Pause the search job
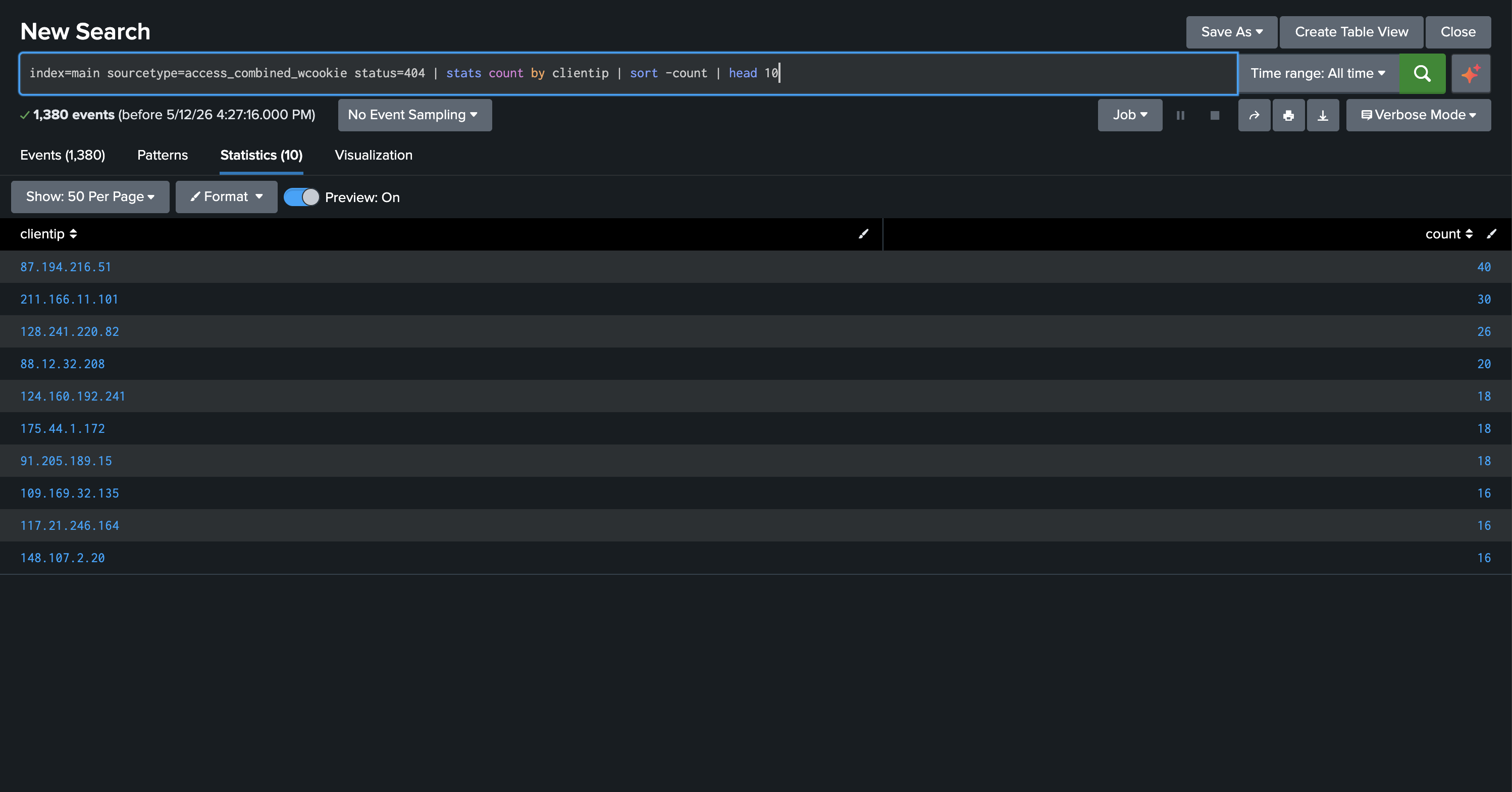Viewport: 1512px width, 792px height. click(x=1180, y=115)
